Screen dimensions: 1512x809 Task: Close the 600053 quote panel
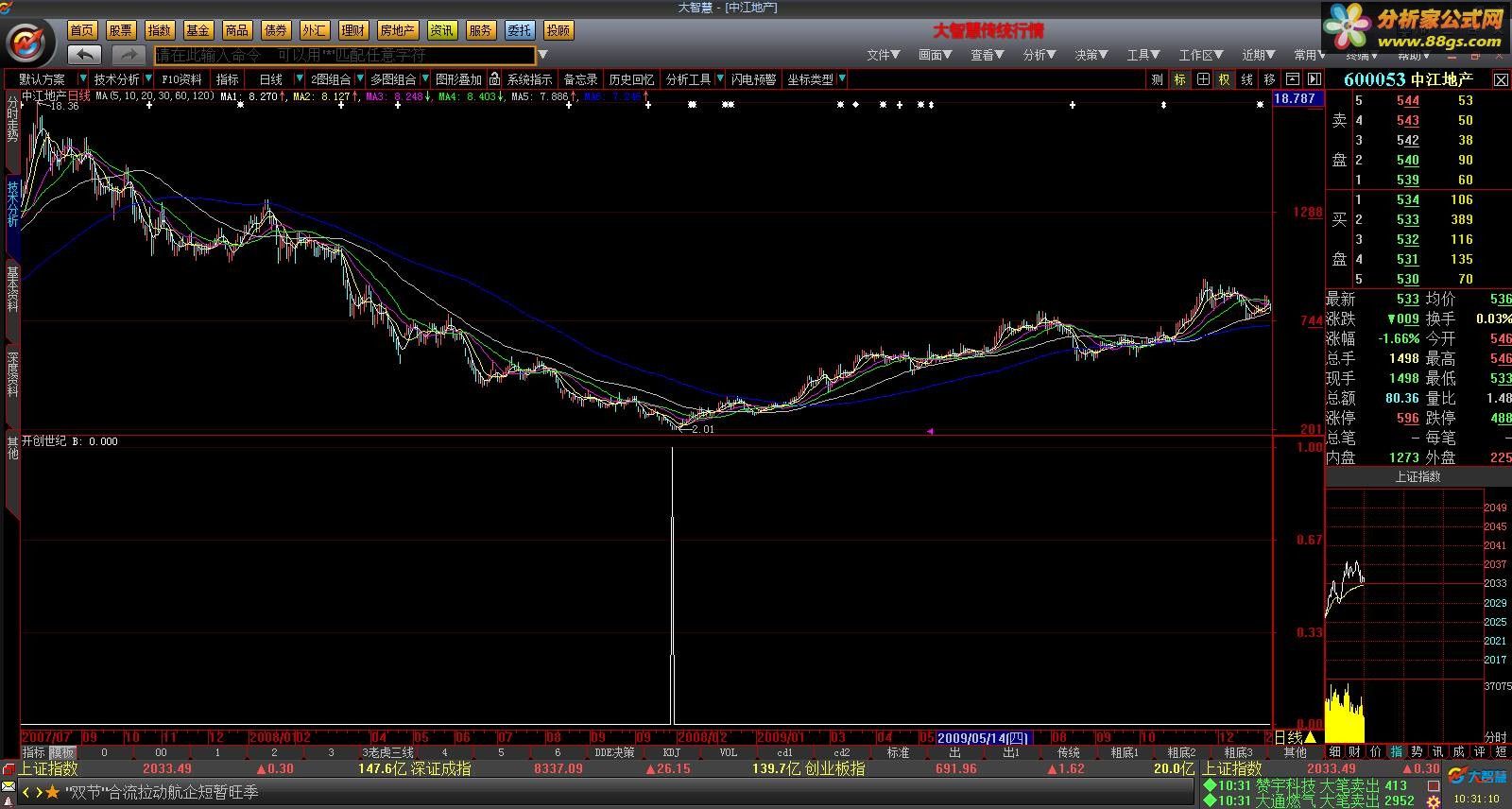coord(1501,80)
